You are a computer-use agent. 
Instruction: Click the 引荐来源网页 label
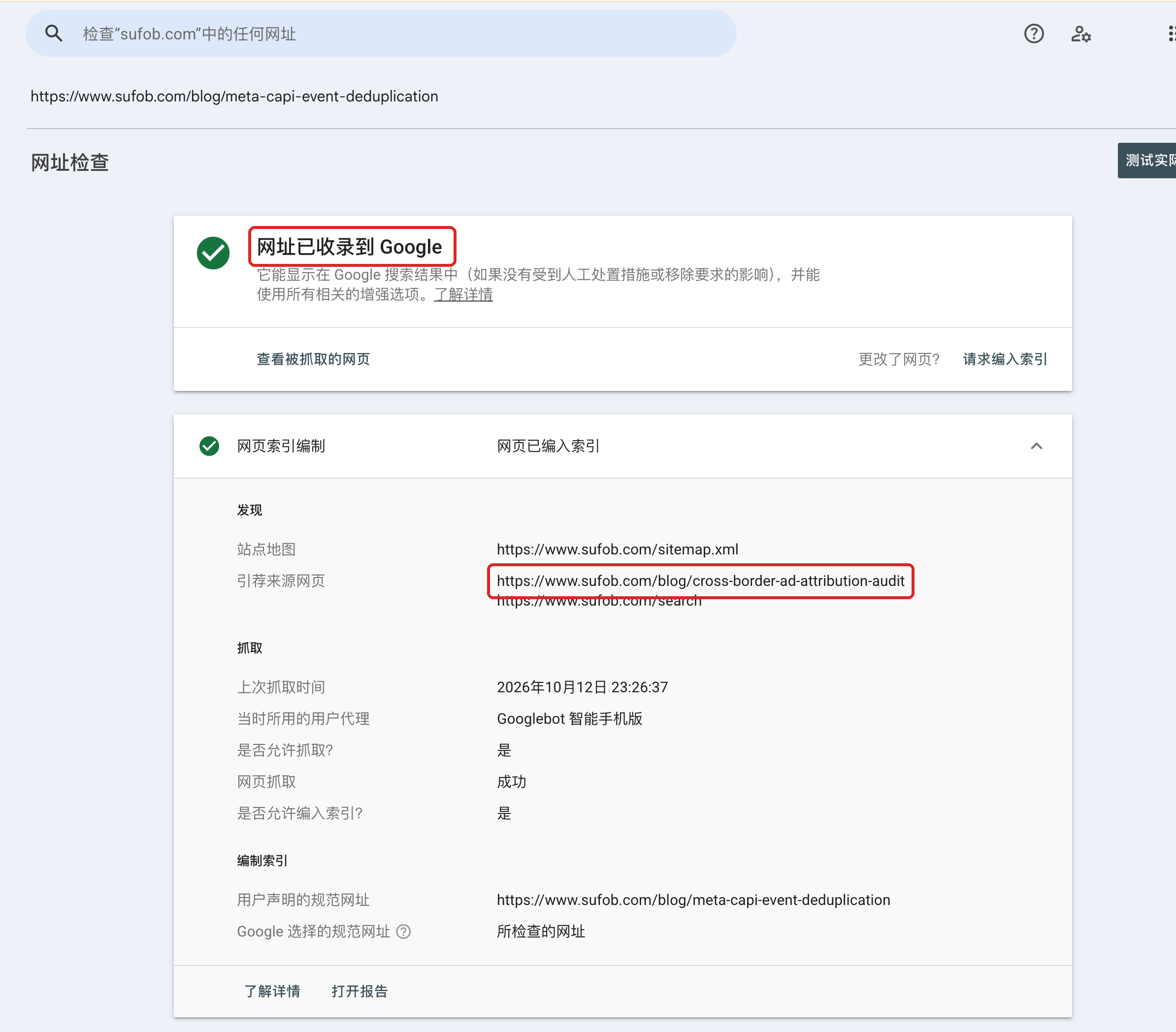pyautogui.click(x=281, y=581)
